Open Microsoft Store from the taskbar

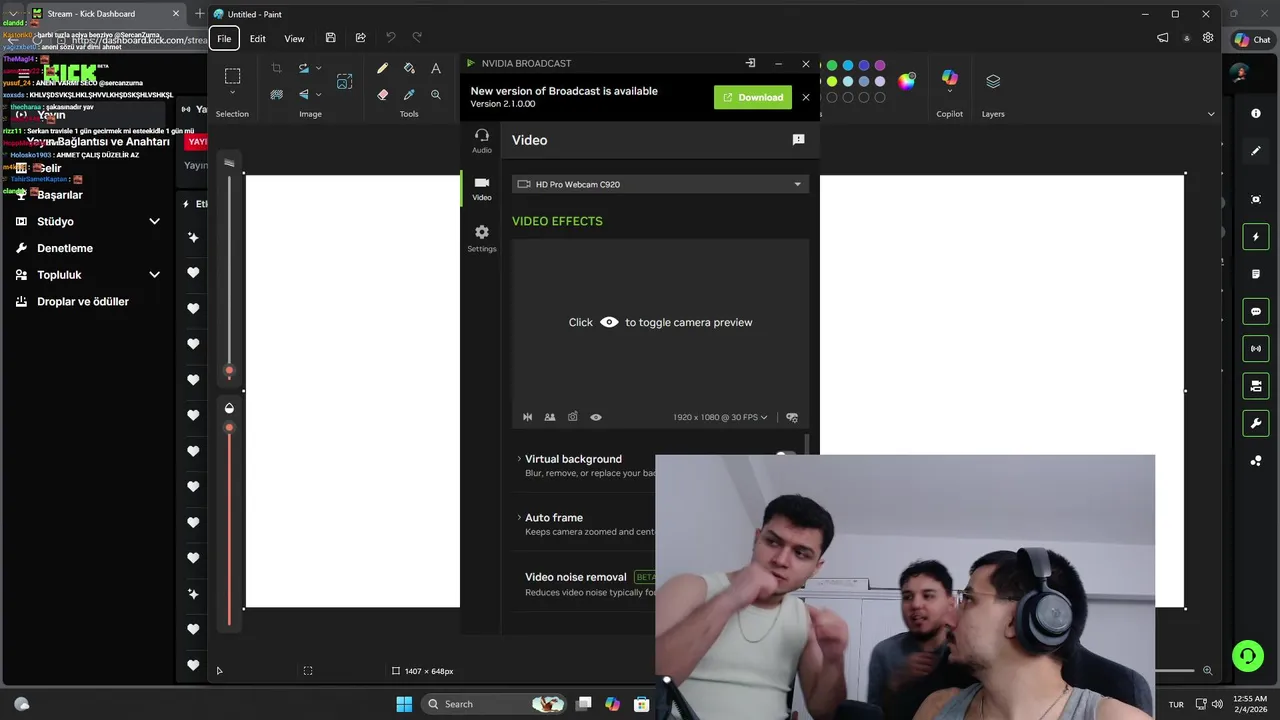tap(642, 704)
